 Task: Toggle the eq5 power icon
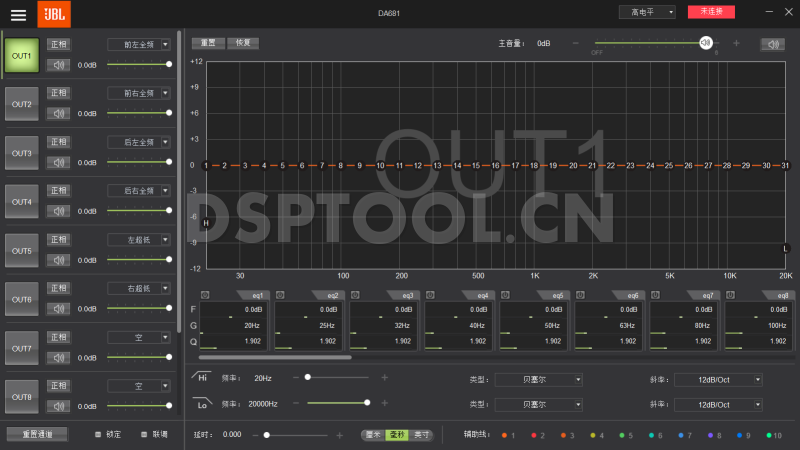click(x=505, y=295)
